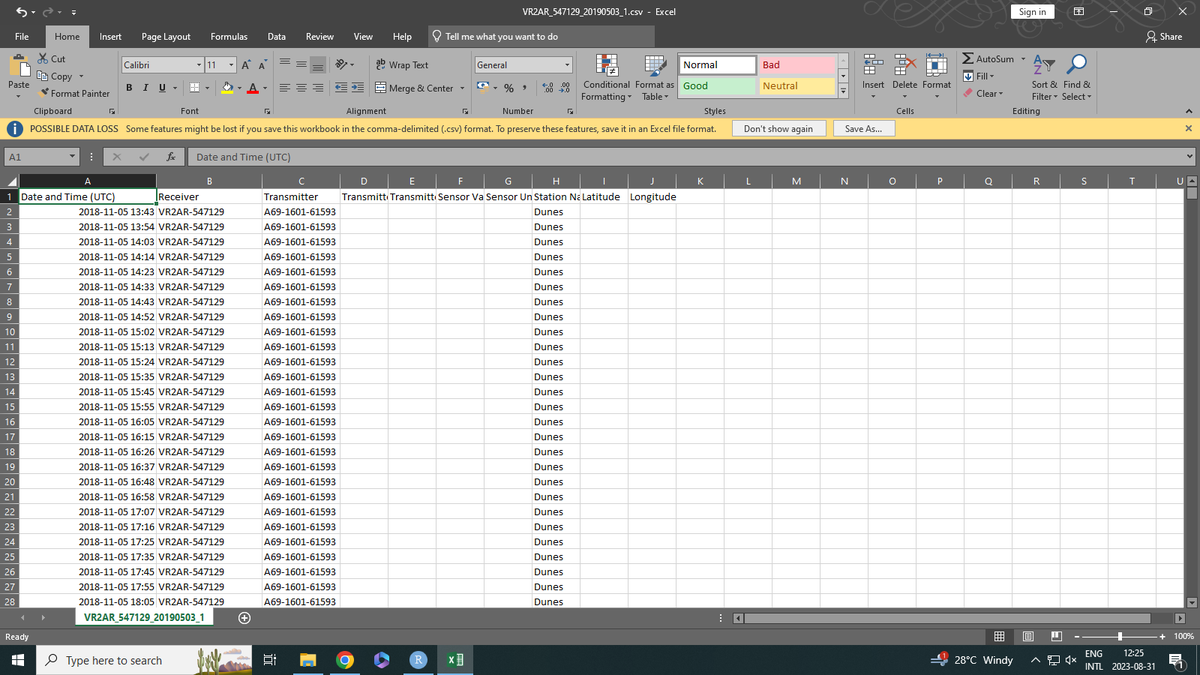The height and width of the screenshot is (675, 1200).
Task: Click Merge & Center
Action: [x=414, y=88]
